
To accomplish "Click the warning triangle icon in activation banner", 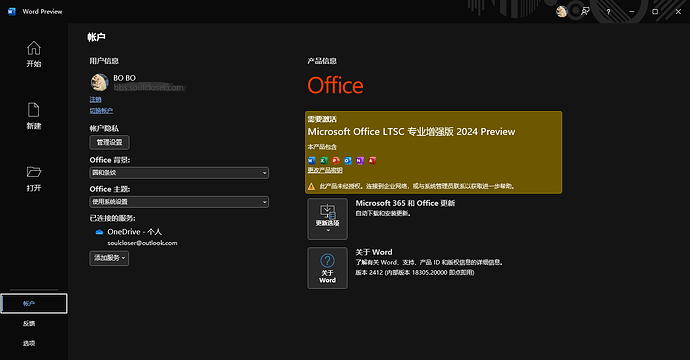I will (x=311, y=186).
